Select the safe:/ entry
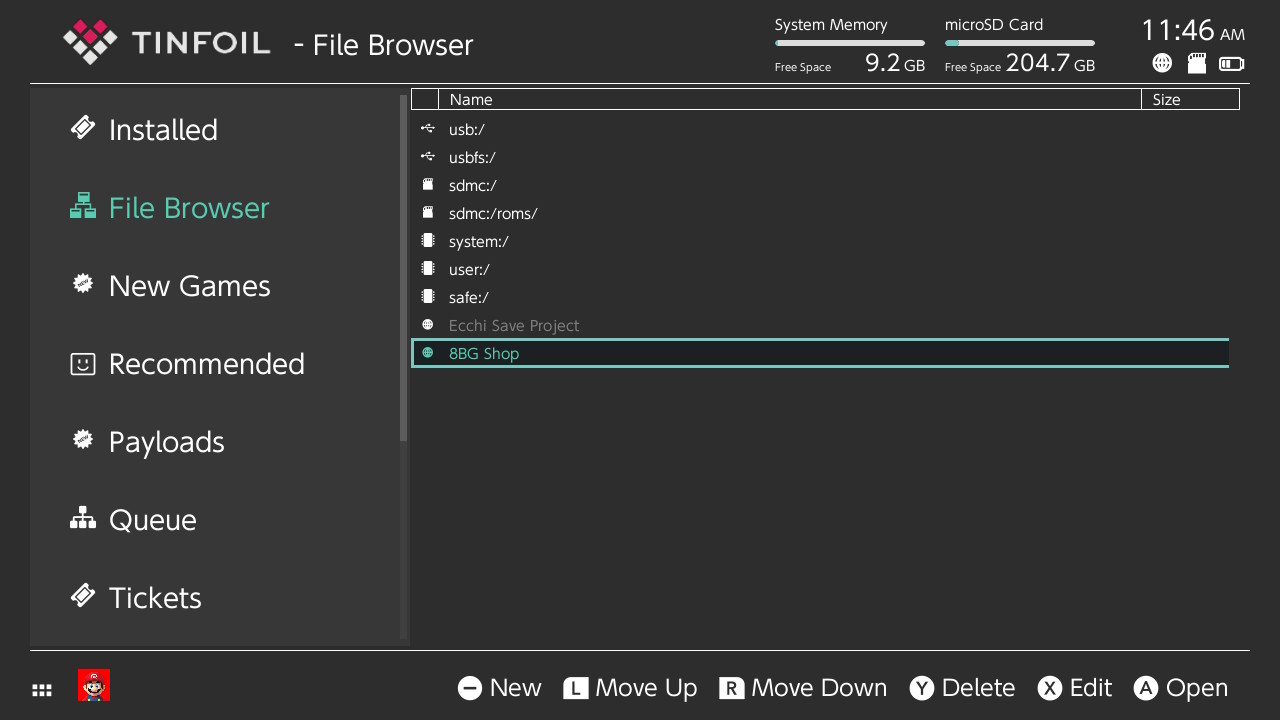This screenshot has height=720, width=1280. (820, 297)
